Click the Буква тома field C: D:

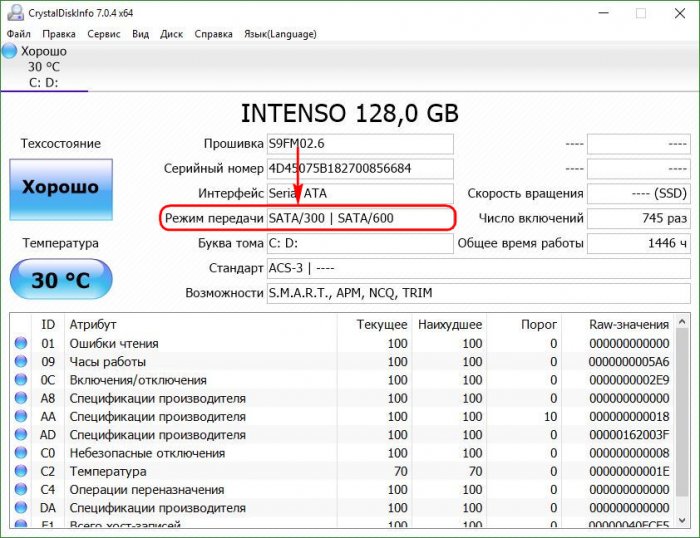coord(360,243)
